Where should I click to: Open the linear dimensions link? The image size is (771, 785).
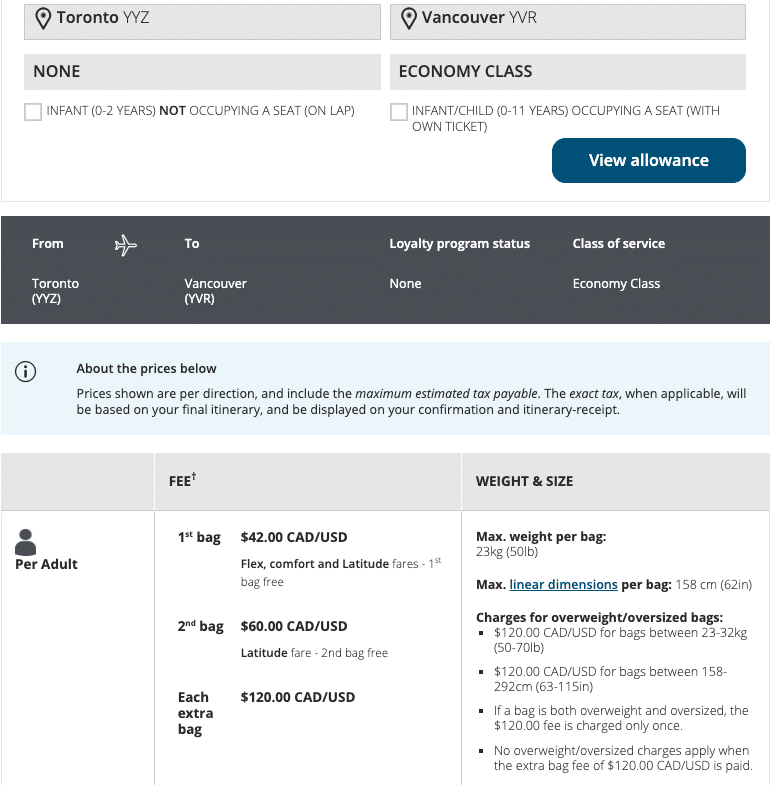pos(563,584)
